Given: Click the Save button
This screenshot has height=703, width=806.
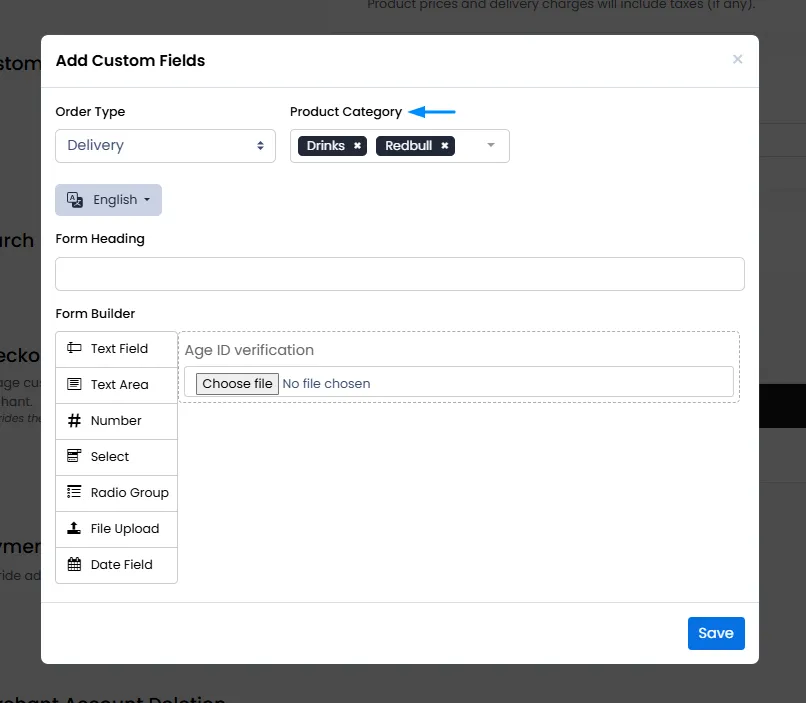Looking at the screenshot, I should [x=716, y=633].
